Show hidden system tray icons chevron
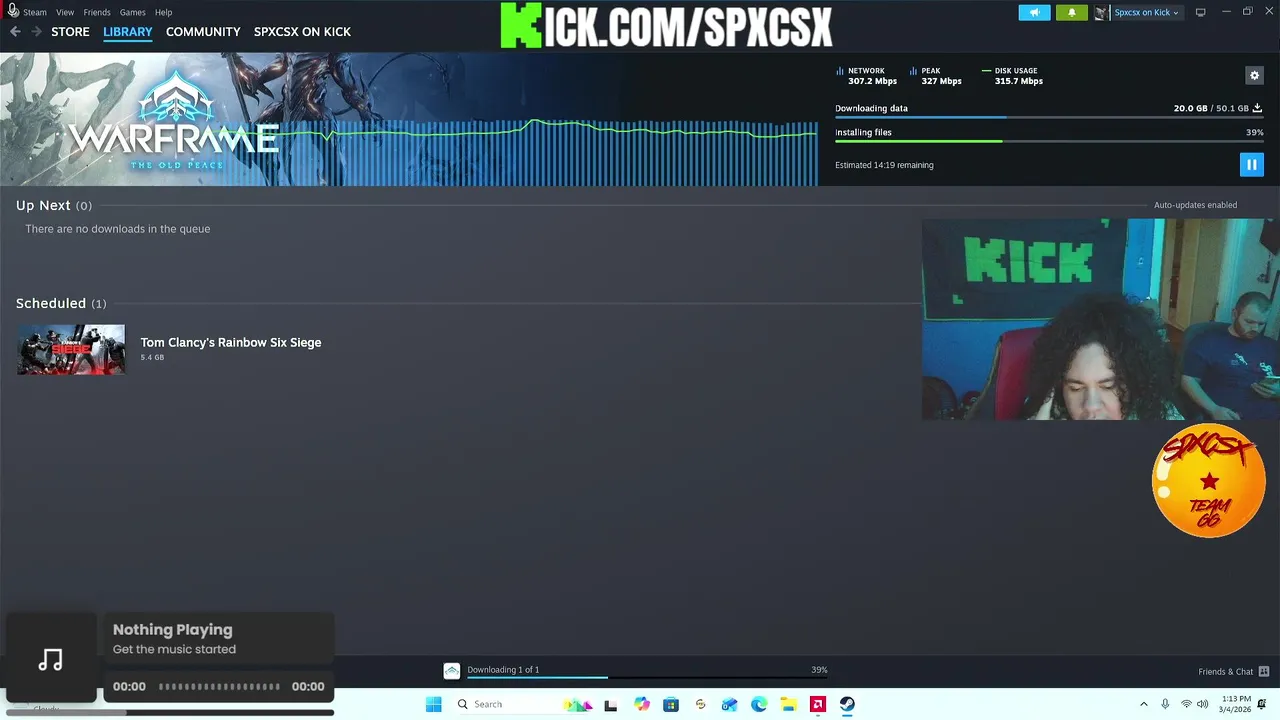Image resolution: width=1280 pixels, height=720 pixels. point(1144,704)
